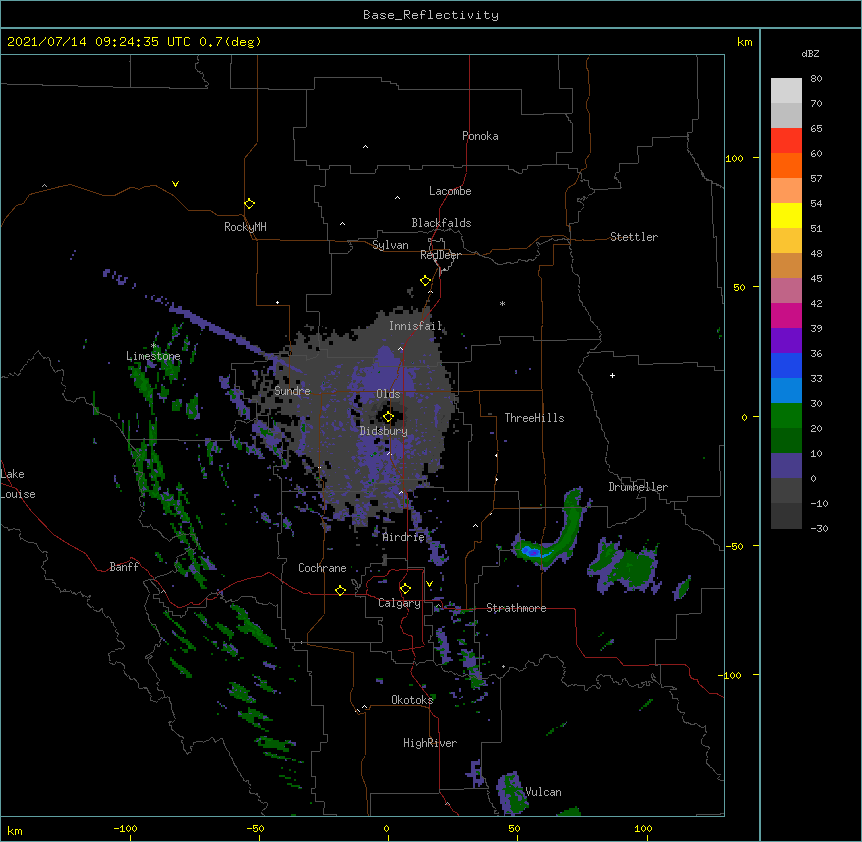Click the yellow diamond marker above Calgary

coord(405,589)
